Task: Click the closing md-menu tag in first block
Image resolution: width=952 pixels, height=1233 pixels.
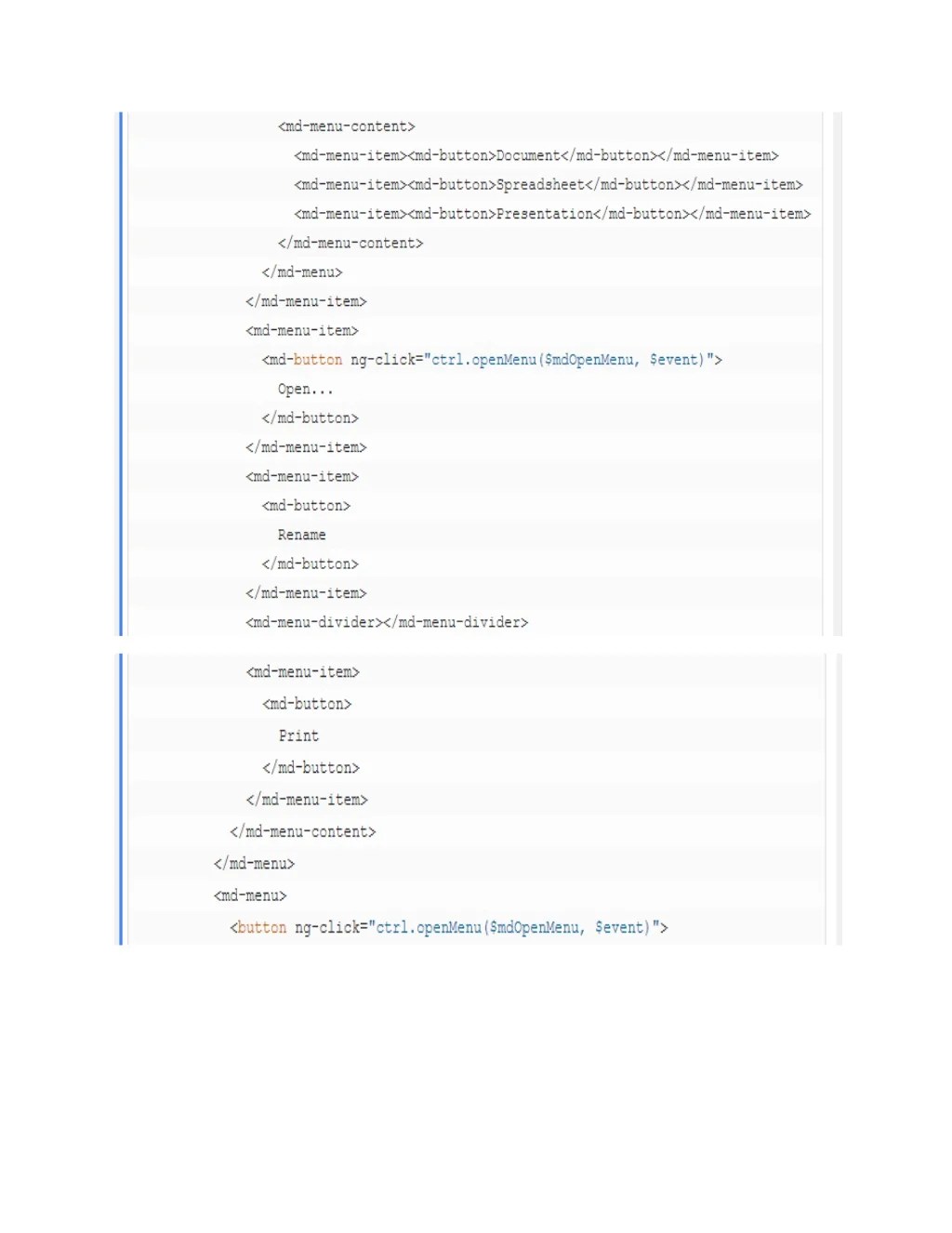Action: (299, 272)
